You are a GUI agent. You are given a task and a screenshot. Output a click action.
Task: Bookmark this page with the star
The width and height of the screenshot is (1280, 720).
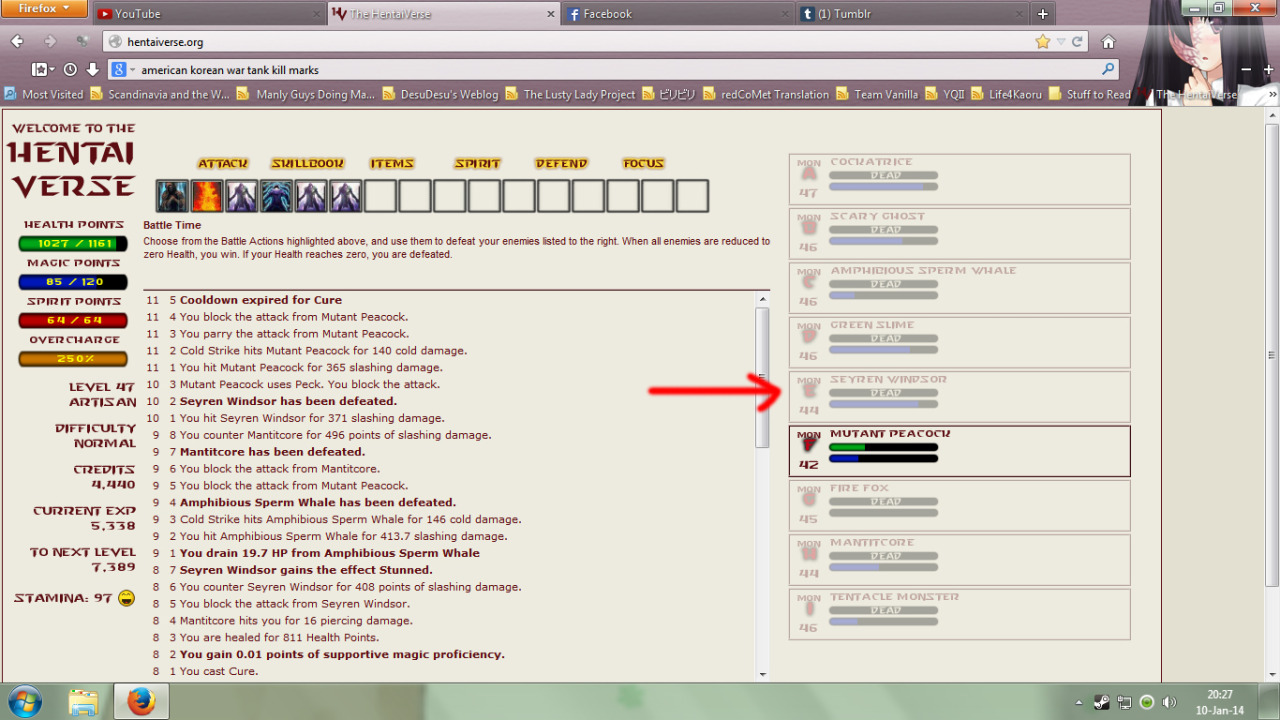click(1043, 42)
